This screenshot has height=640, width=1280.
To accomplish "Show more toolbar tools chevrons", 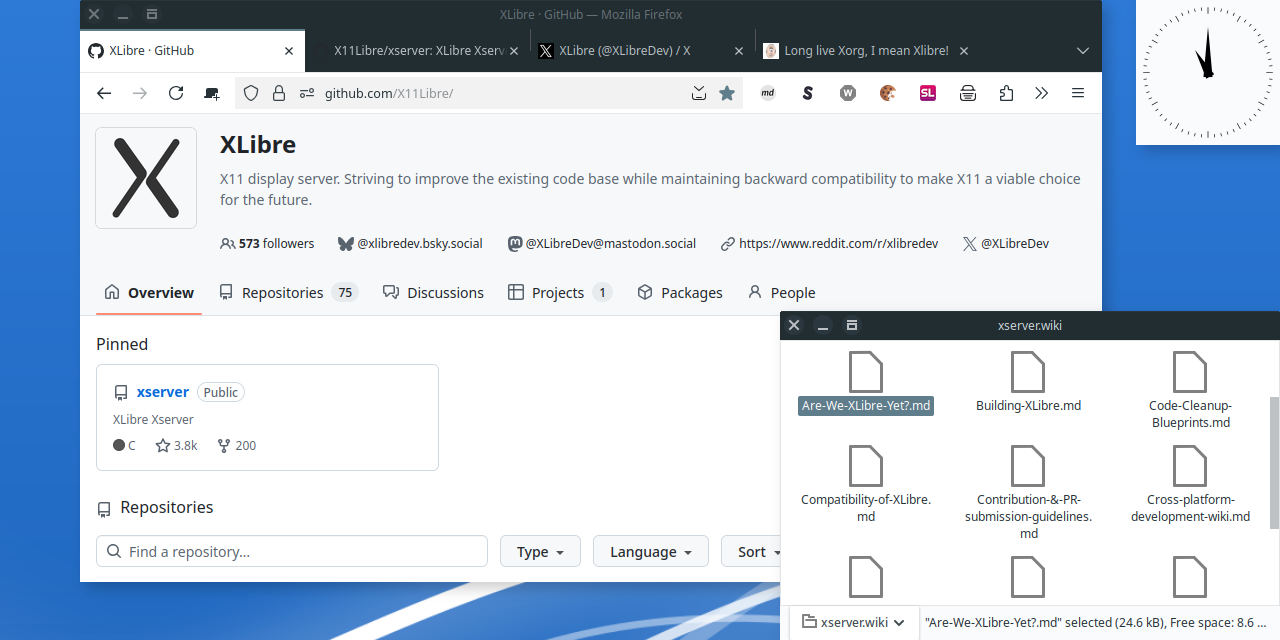I will (x=1041, y=93).
